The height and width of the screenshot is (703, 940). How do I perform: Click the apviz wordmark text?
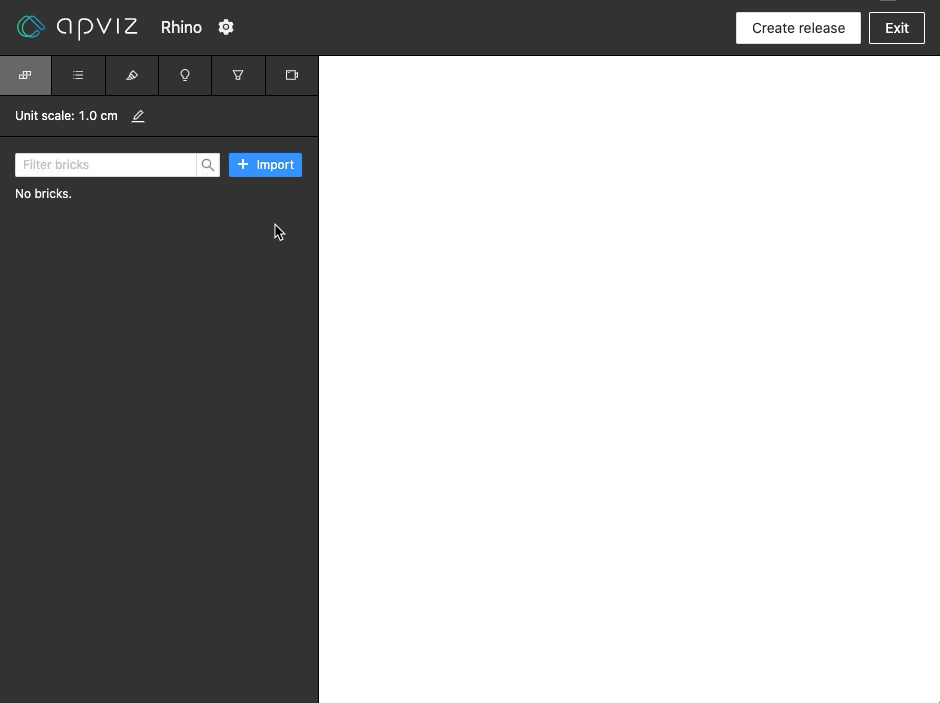point(97,27)
